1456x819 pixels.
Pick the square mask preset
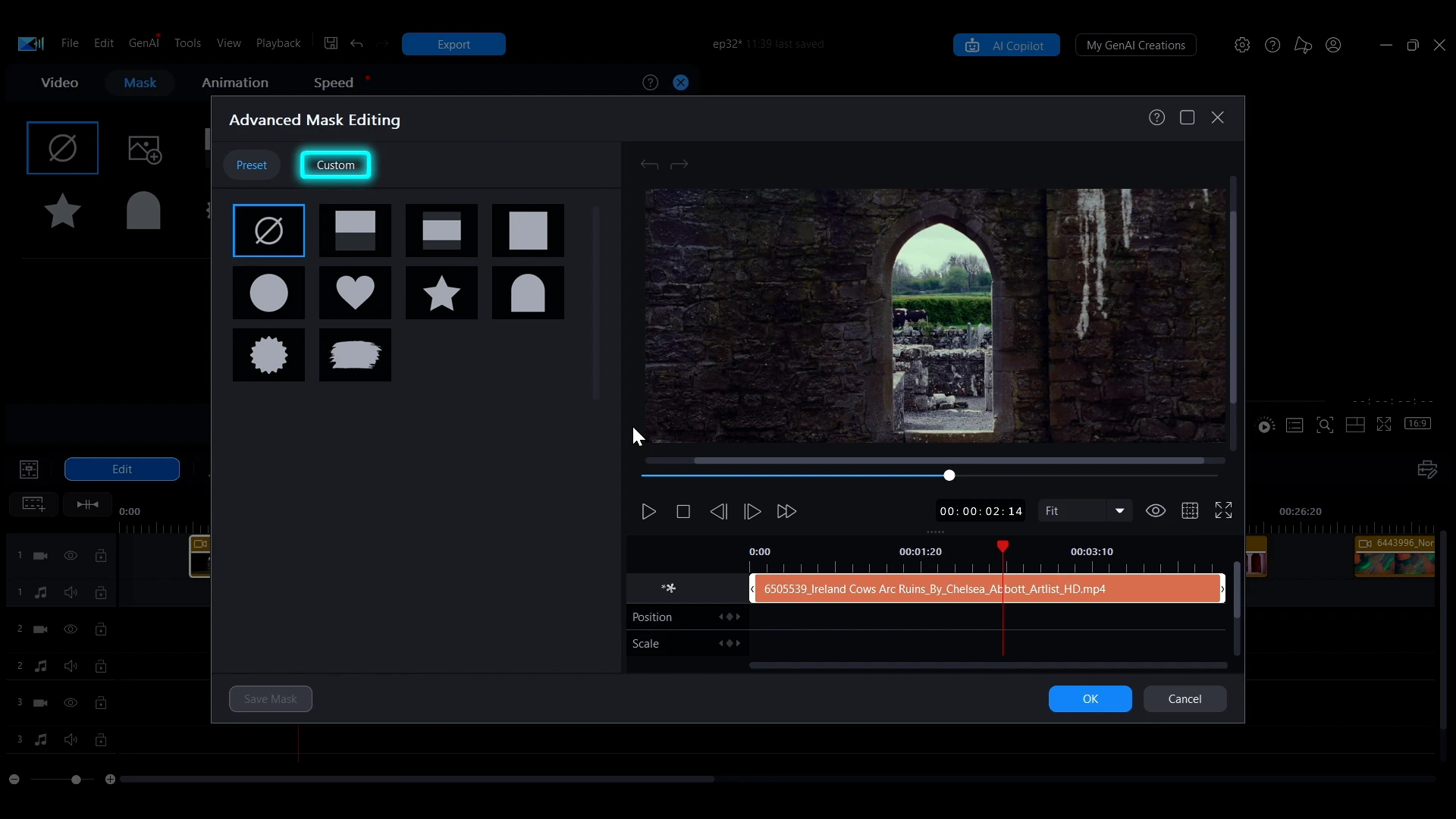coord(528,231)
